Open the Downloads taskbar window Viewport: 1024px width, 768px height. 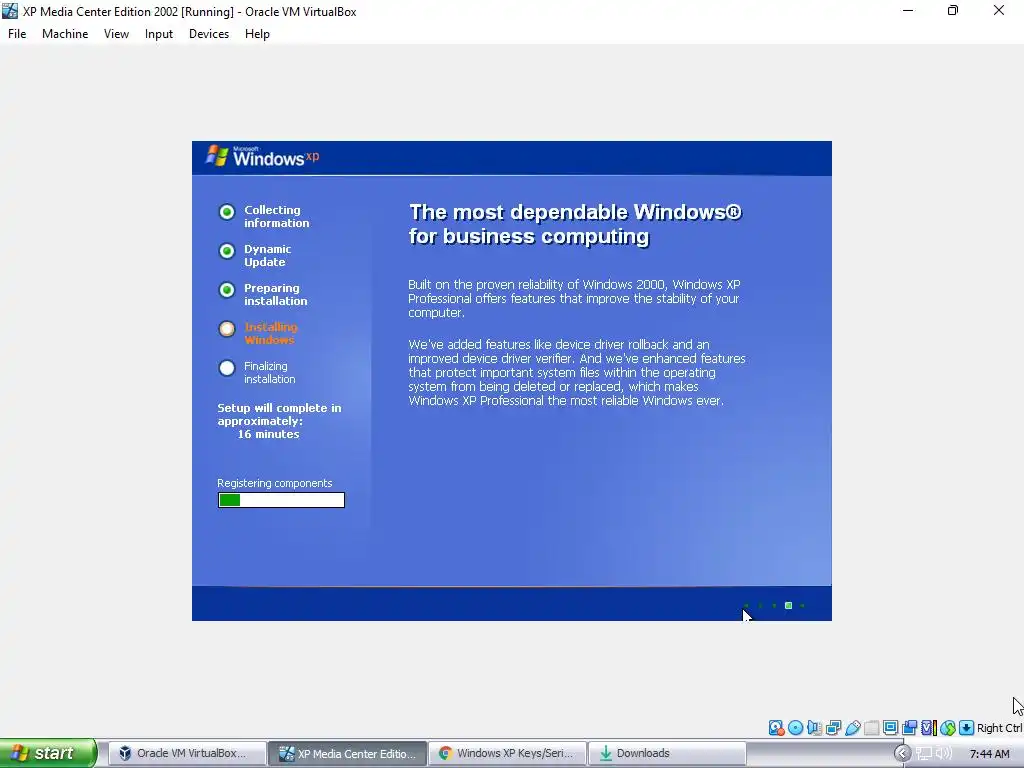[667, 754]
